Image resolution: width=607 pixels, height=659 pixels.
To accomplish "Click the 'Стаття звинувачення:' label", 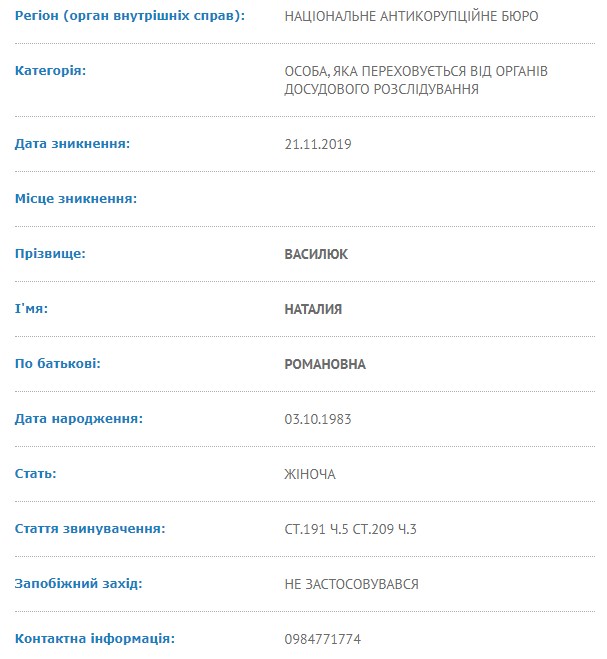I will (90, 528).
